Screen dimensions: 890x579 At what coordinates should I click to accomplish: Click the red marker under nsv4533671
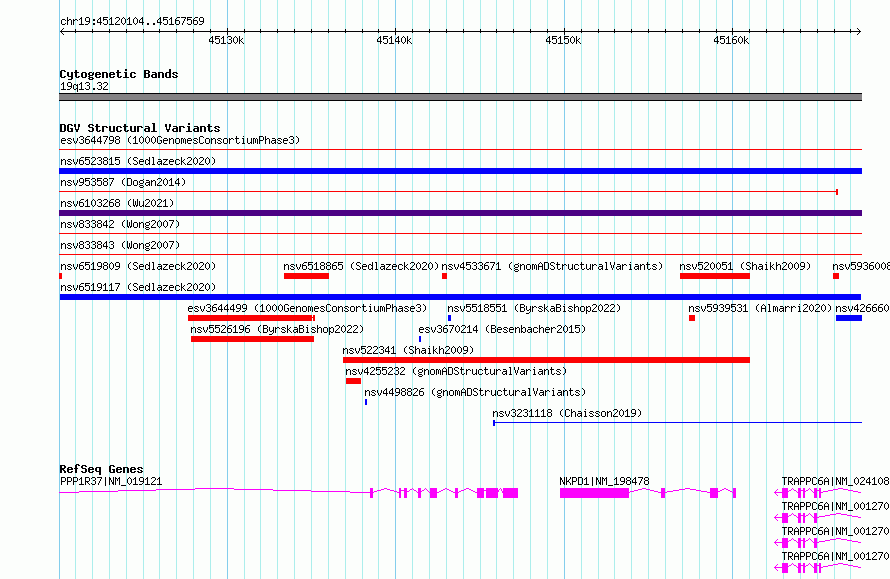pos(444,276)
